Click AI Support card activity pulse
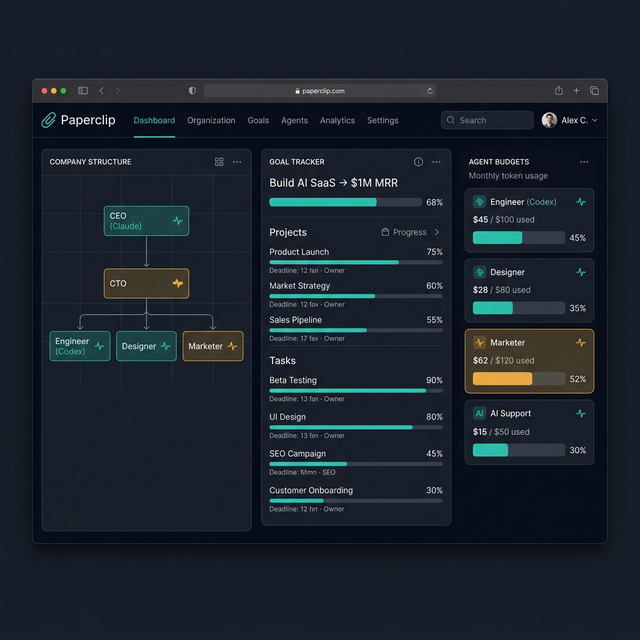The image size is (640, 640). [581, 413]
